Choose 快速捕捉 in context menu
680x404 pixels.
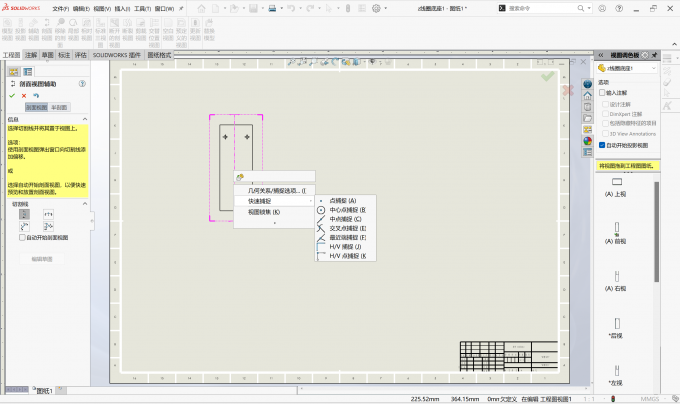coord(274,201)
